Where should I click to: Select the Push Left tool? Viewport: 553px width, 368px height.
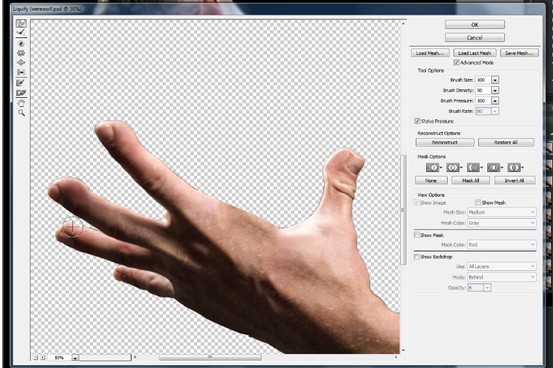[x=21, y=72]
